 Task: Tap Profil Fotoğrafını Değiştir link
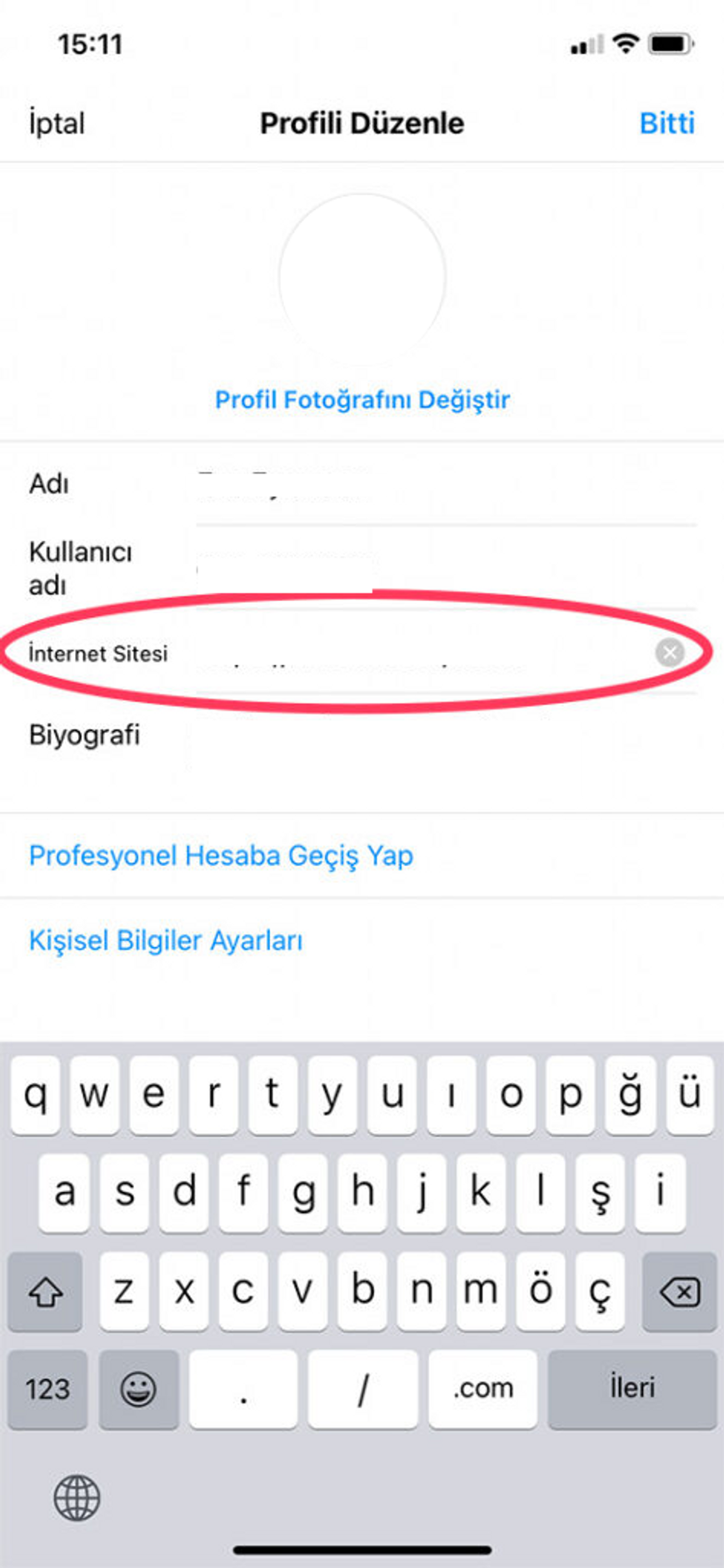(x=362, y=399)
